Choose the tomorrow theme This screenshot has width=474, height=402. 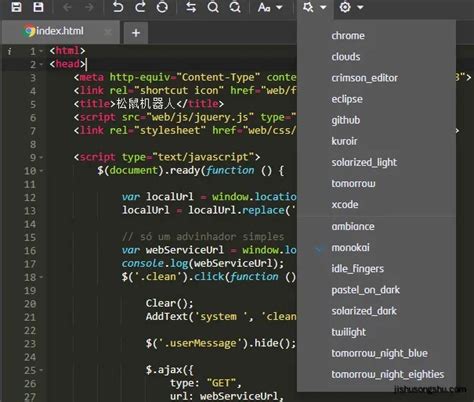click(x=353, y=184)
